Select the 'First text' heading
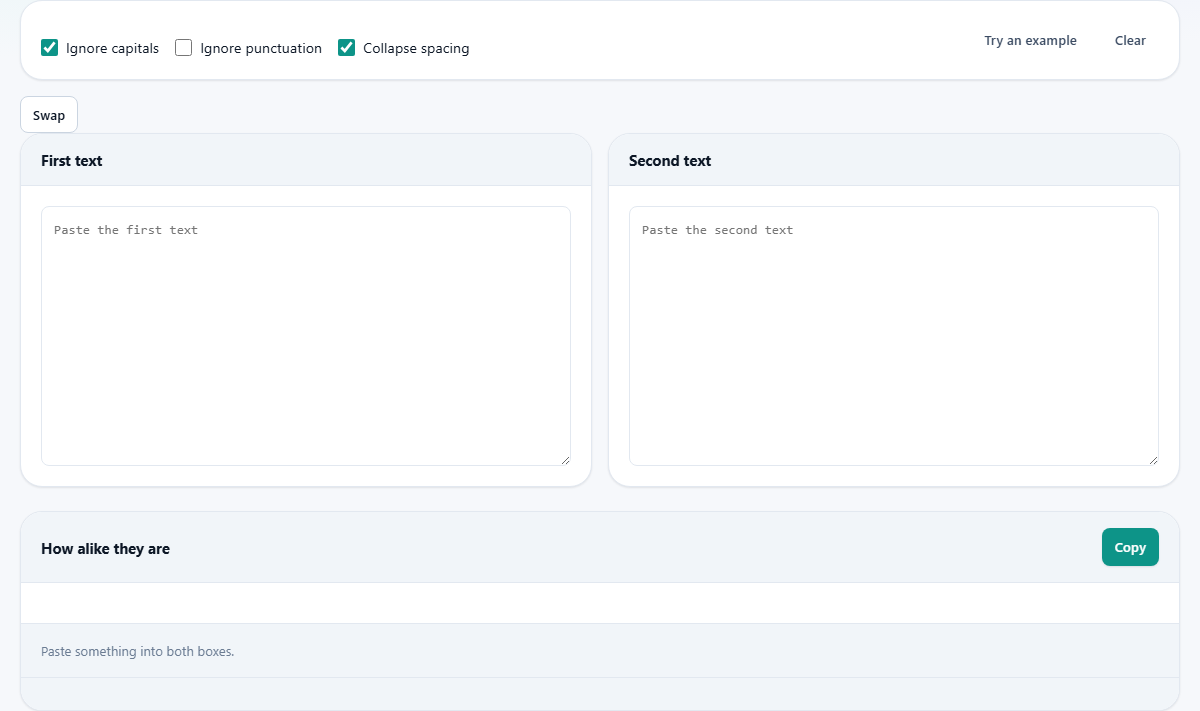1200x711 pixels. pos(72,160)
